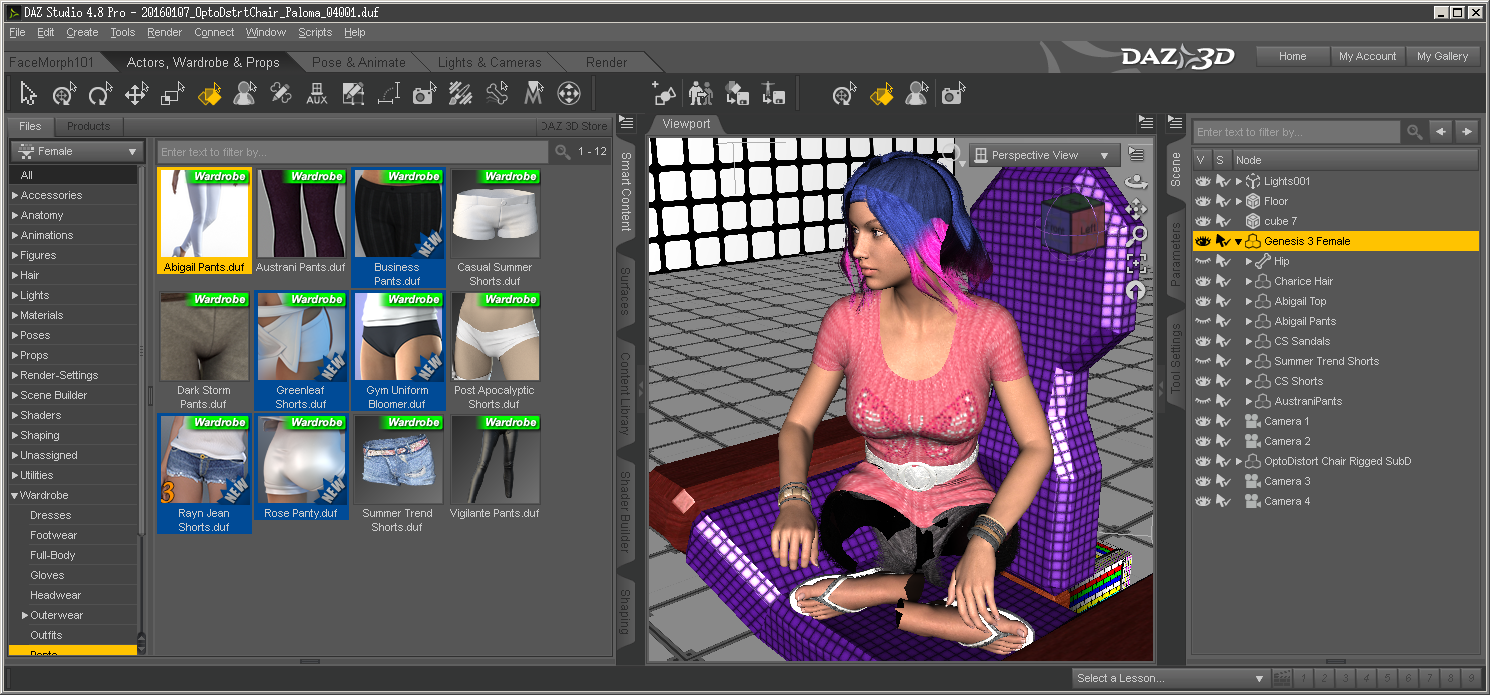This screenshot has width=1490, height=695.
Task: Click the Home button
Action: coord(1292,56)
